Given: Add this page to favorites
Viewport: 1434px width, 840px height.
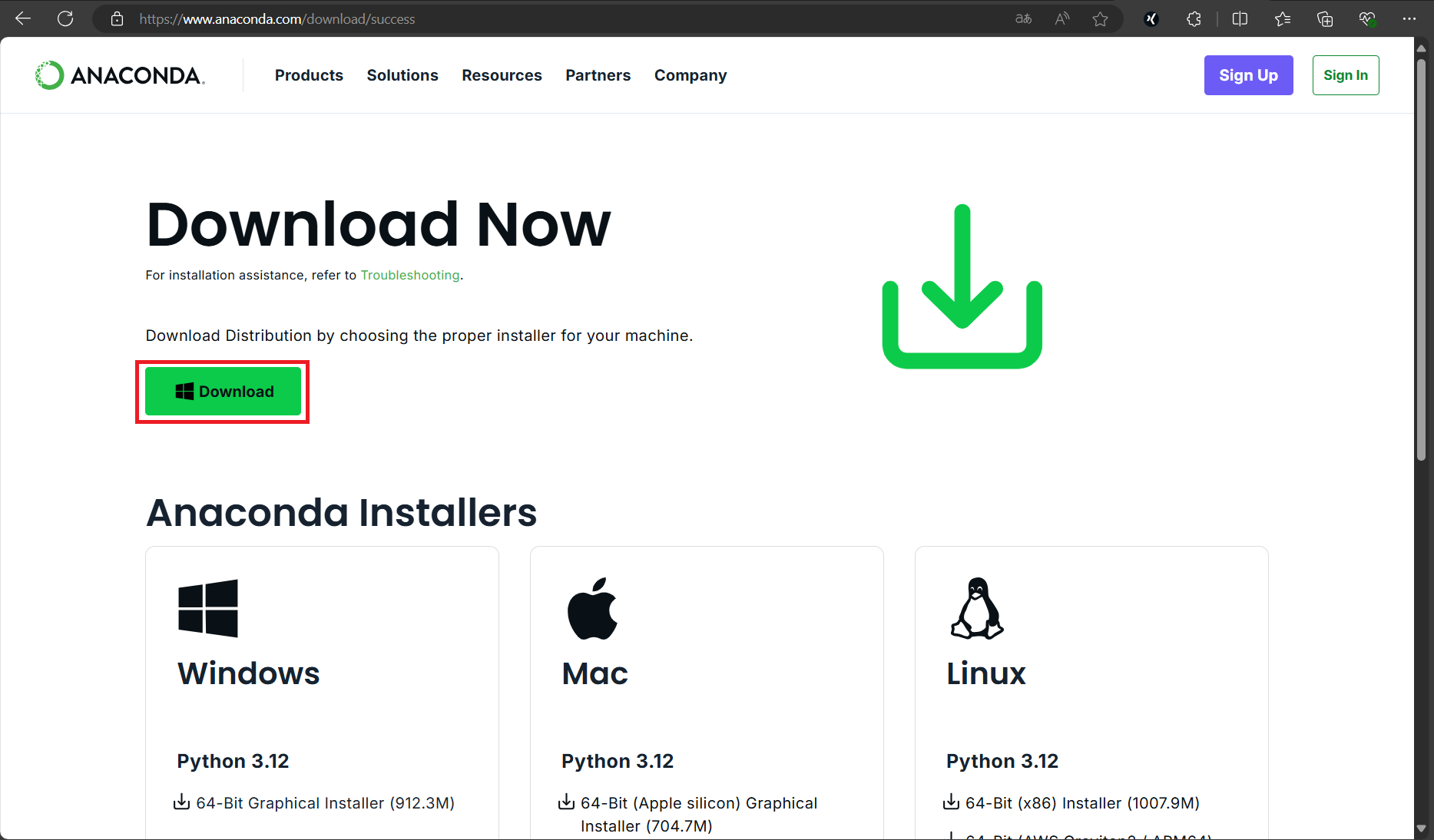Looking at the screenshot, I should (x=1101, y=19).
